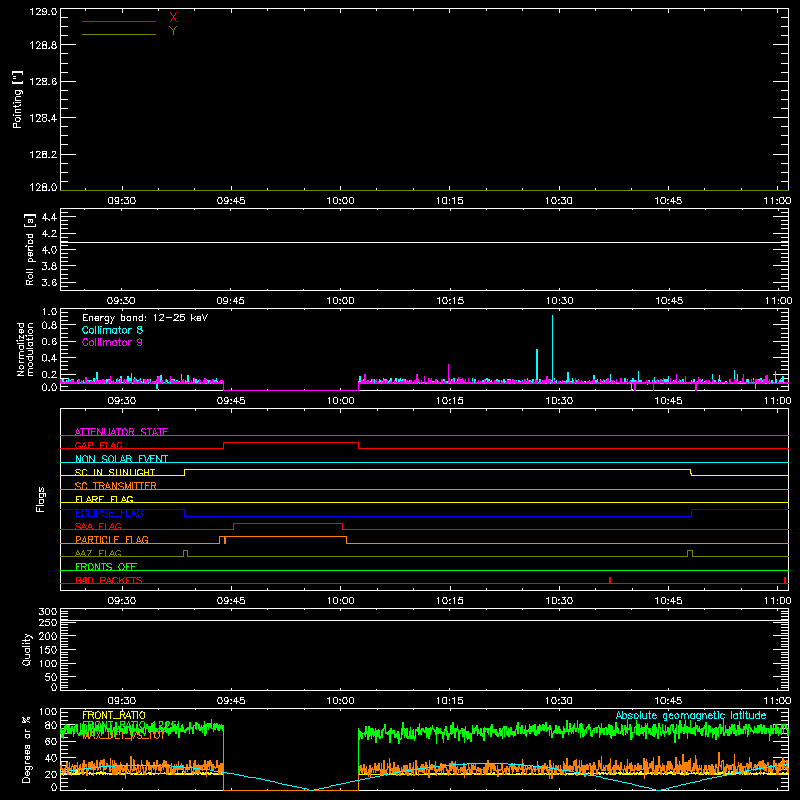Click the cyan geomagnetic latitude minimum near 09:56
The height and width of the screenshot is (800, 800).
311,790
